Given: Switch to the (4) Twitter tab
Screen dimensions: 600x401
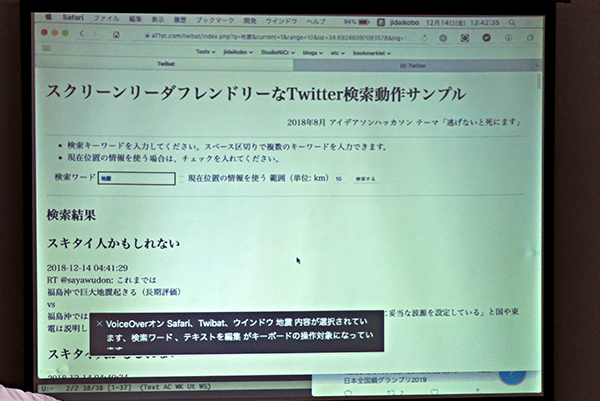Looking at the screenshot, I should 413,65.
